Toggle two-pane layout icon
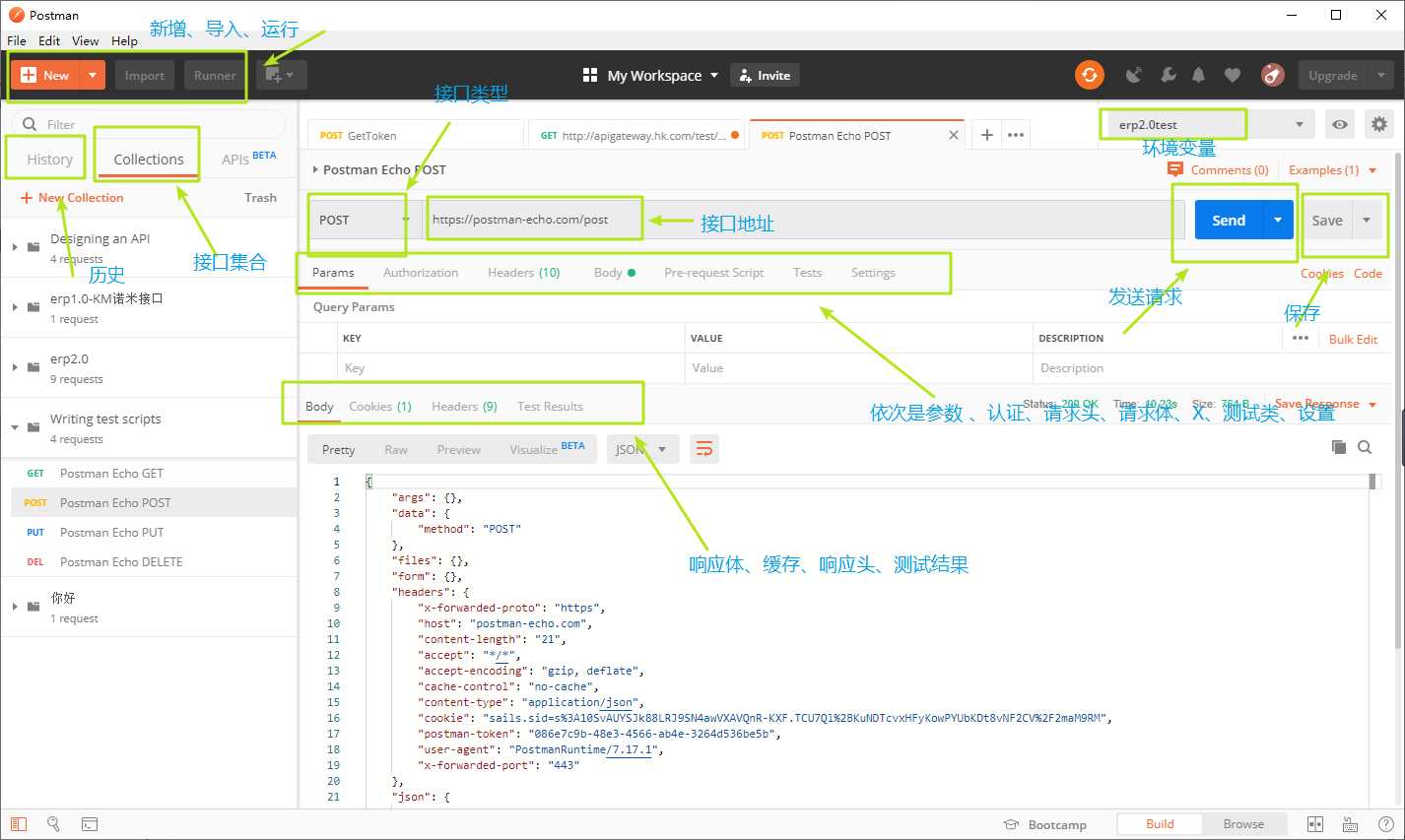 pos(1315,824)
